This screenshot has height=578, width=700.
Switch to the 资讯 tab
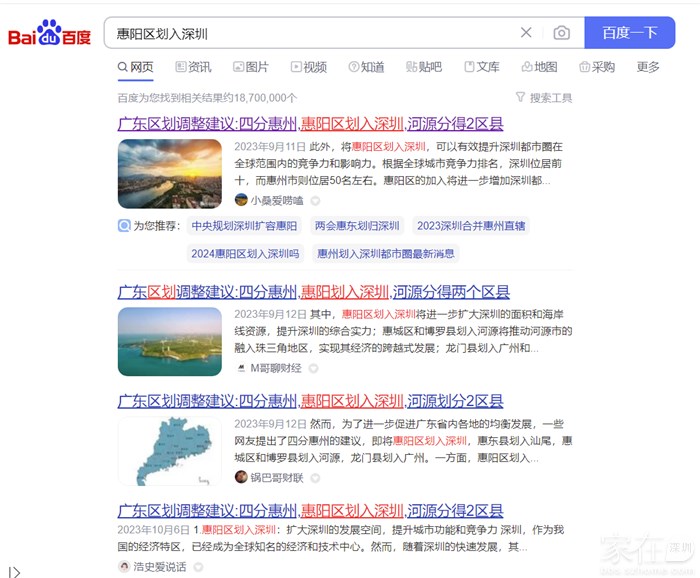[x=193, y=67]
